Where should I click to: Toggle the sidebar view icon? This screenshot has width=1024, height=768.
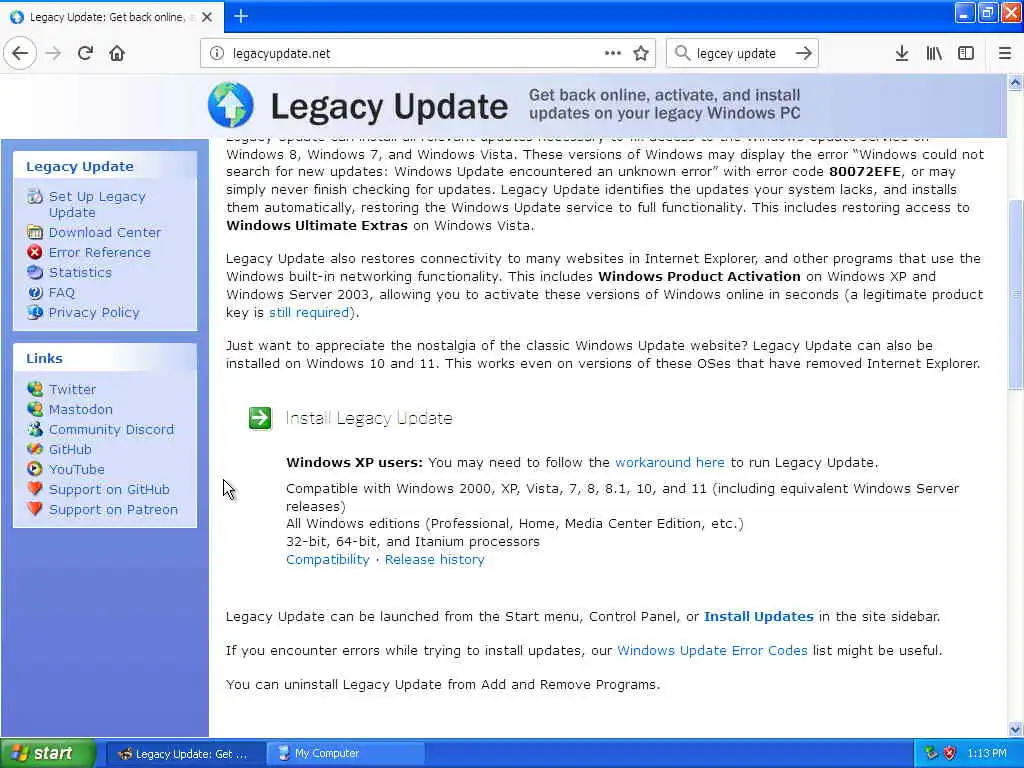[x=966, y=54]
